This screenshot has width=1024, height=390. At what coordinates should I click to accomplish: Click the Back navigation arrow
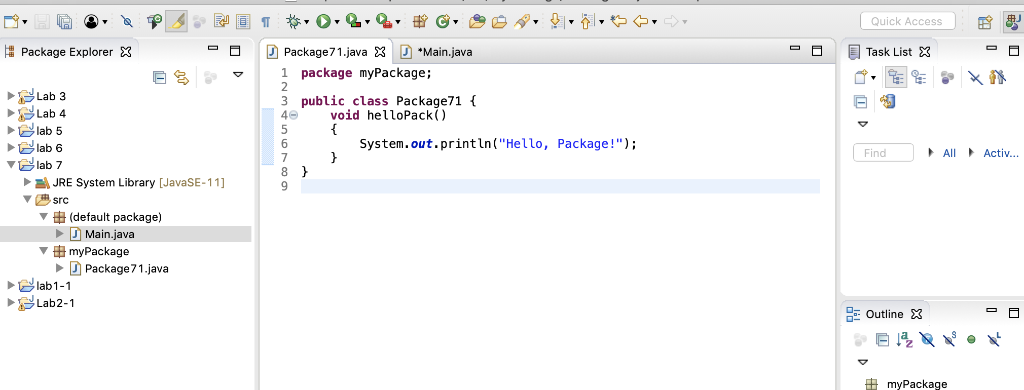click(x=641, y=22)
